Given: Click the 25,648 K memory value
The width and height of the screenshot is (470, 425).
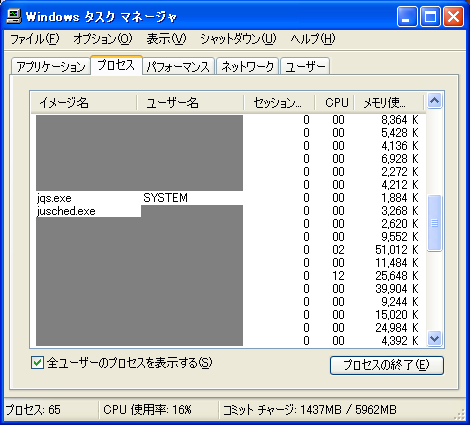Looking at the screenshot, I should point(397,276).
